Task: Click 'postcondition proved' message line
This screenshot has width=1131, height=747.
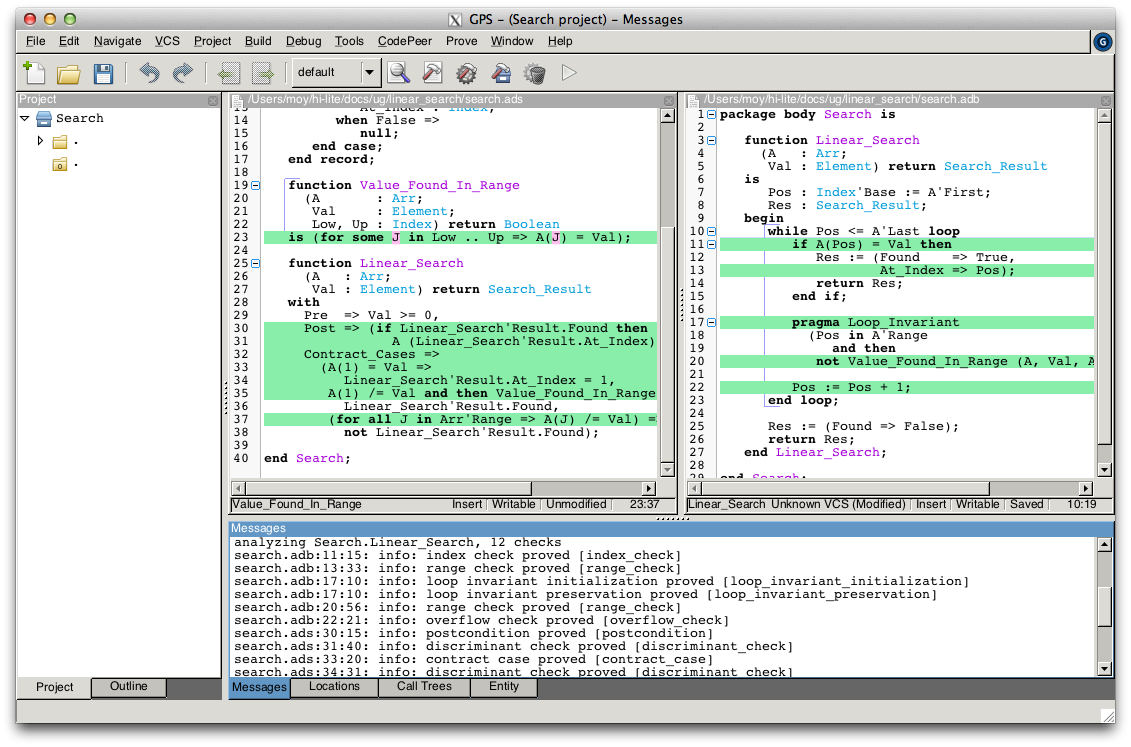Action: 473,633
